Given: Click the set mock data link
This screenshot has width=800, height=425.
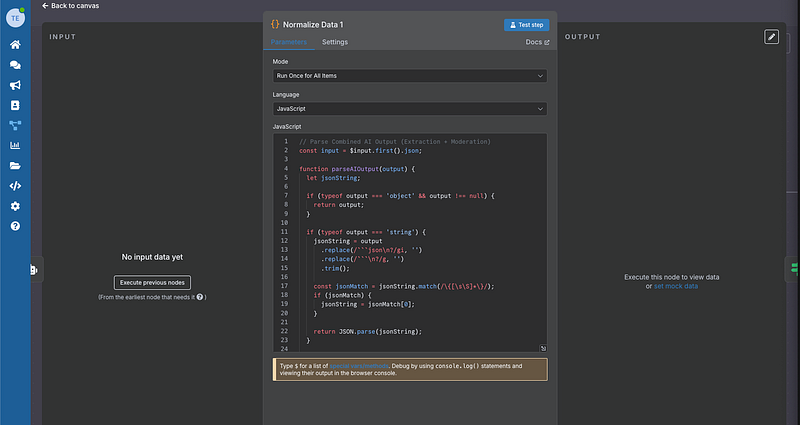Looking at the screenshot, I should coord(676,286).
